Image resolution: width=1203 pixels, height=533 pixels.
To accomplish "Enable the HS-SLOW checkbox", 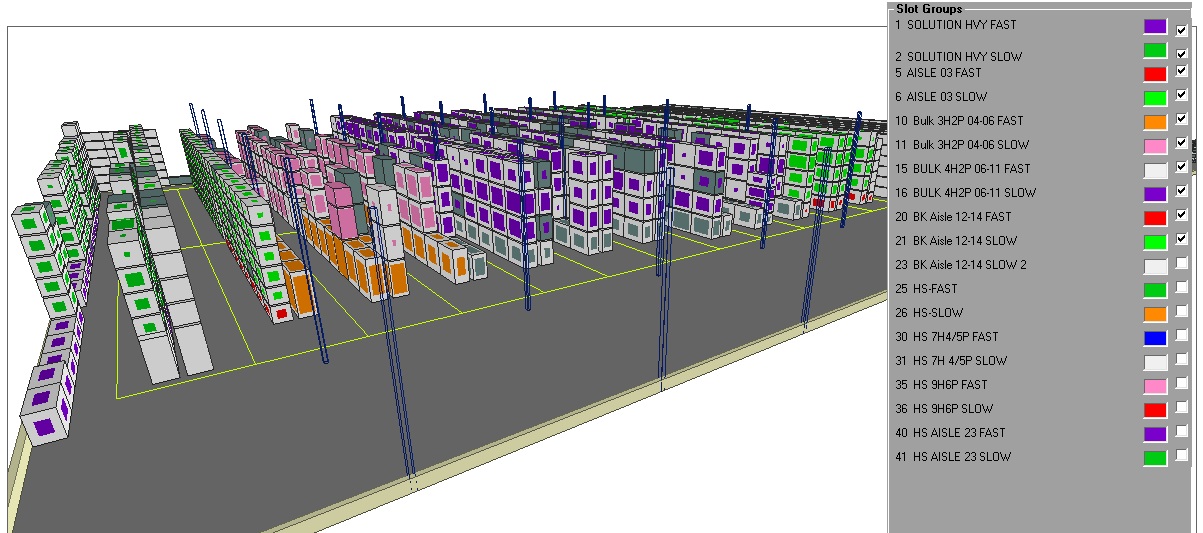I will [1182, 311].
